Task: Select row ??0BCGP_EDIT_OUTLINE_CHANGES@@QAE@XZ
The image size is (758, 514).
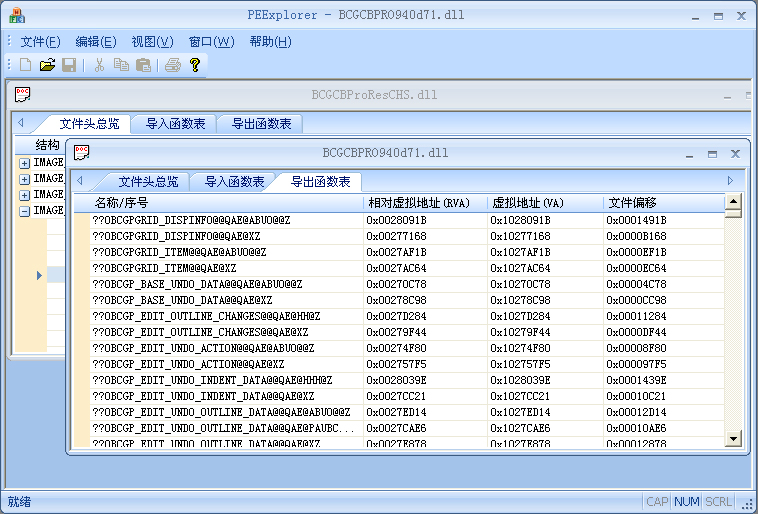Action: point(407,332)
